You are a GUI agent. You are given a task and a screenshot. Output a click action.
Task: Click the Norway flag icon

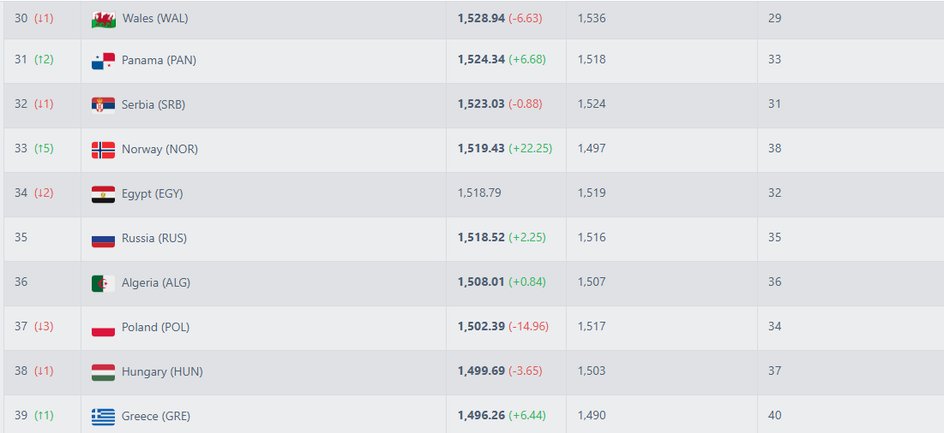click(103, 150)
